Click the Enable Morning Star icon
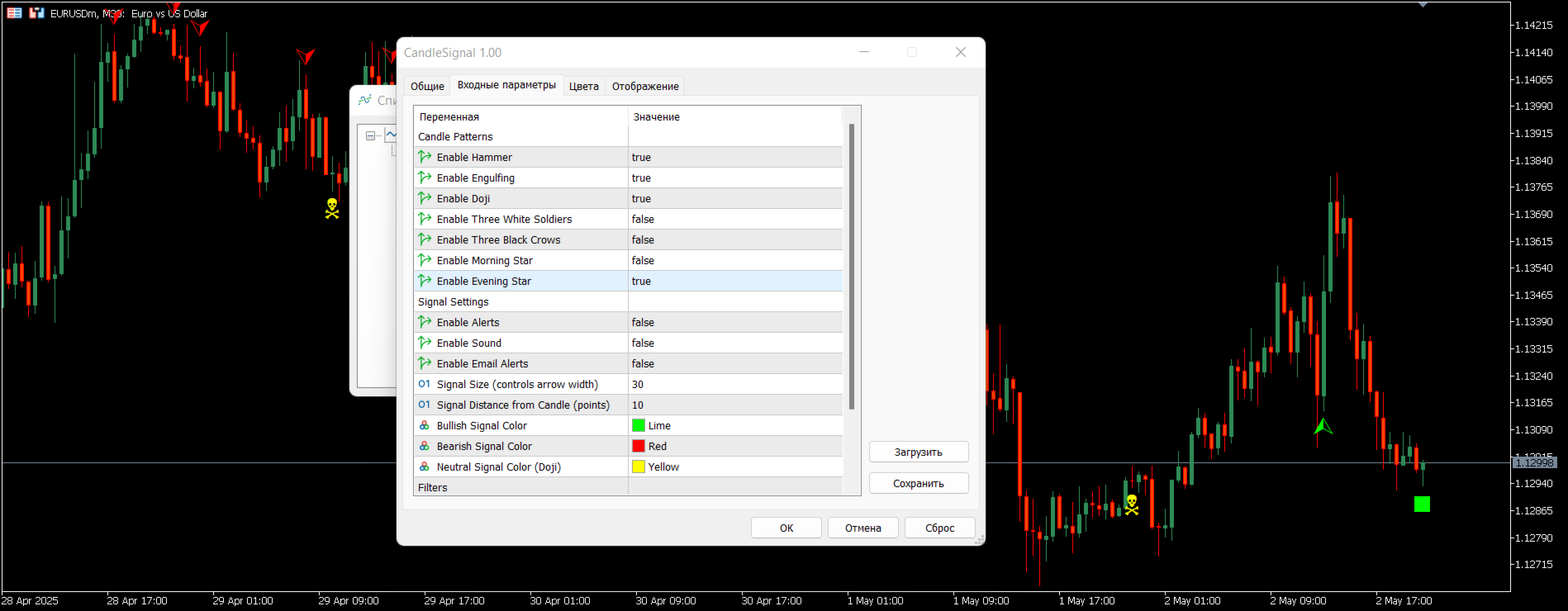 click(x=425, y=260)
